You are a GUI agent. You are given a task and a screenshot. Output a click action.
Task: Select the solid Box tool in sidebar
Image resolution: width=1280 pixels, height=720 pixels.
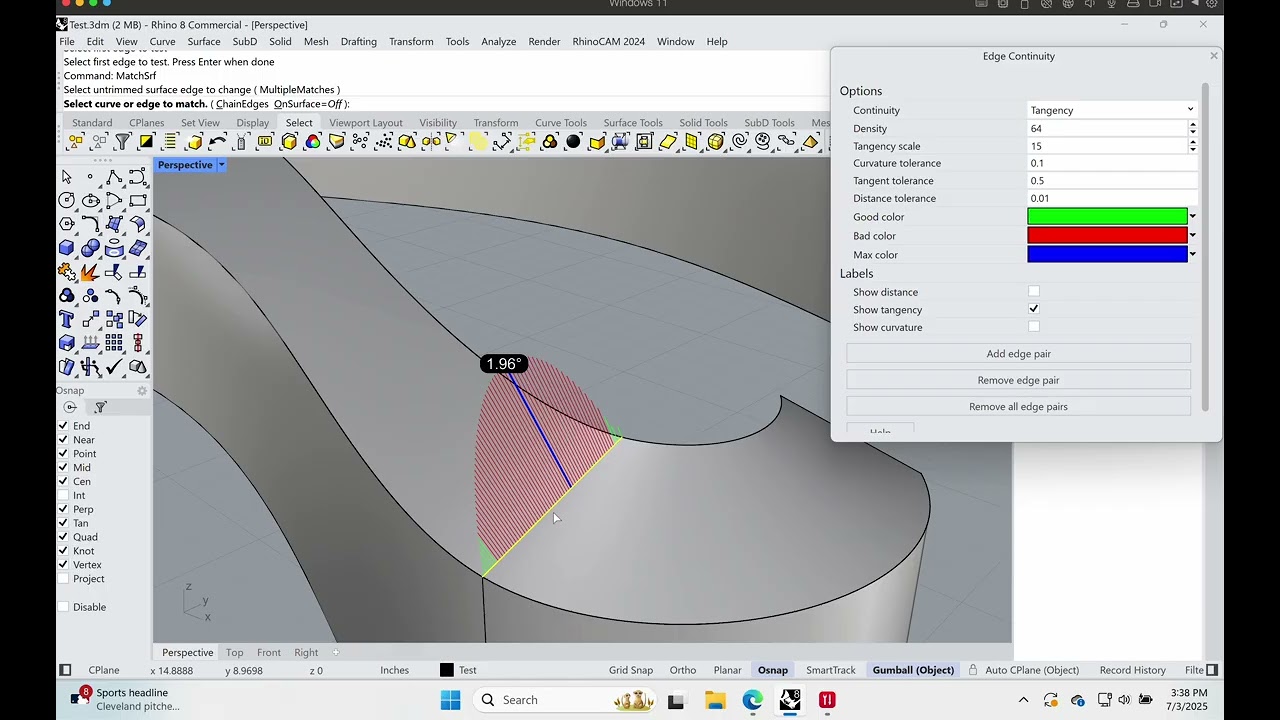67,248
